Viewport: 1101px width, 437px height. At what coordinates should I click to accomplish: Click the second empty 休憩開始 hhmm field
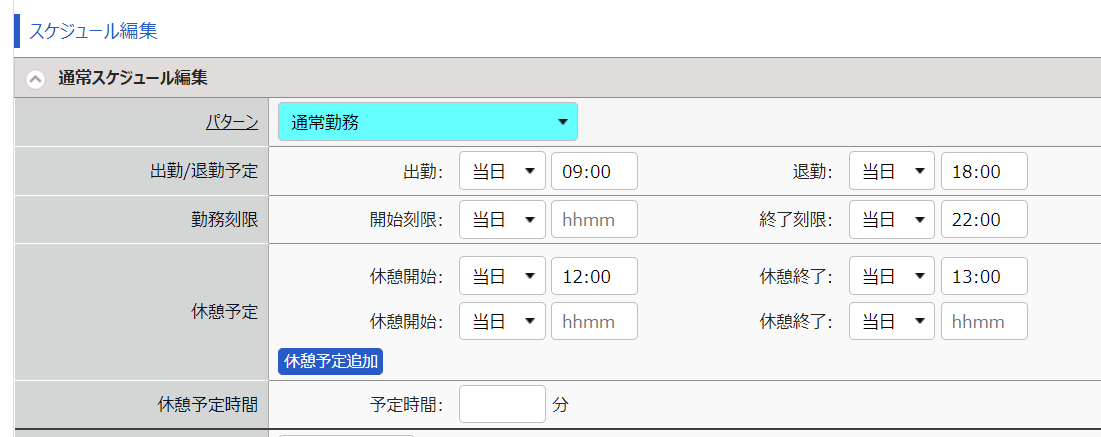click(594, 321)
